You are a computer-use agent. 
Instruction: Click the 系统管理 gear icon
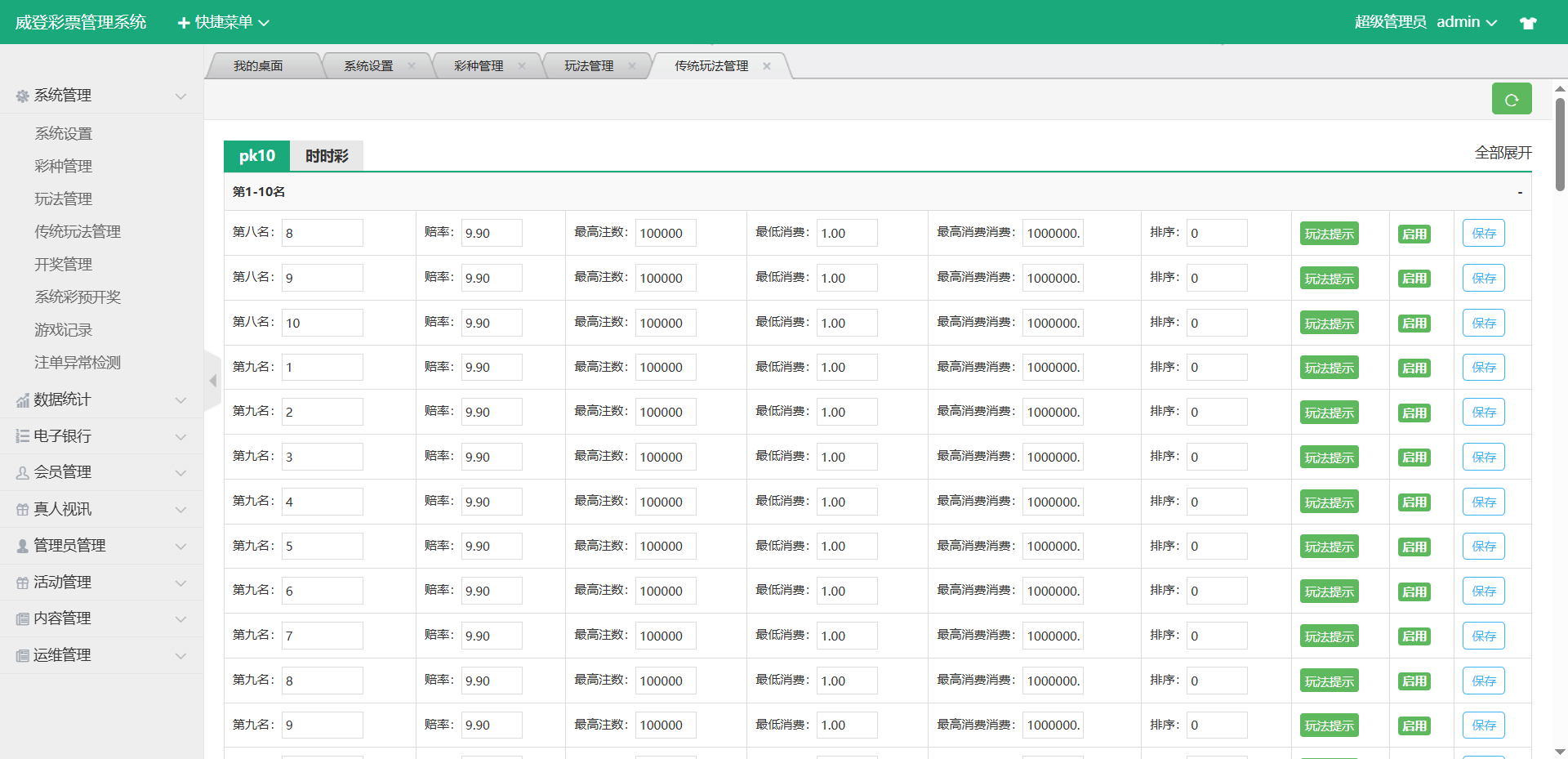point(23,96)
